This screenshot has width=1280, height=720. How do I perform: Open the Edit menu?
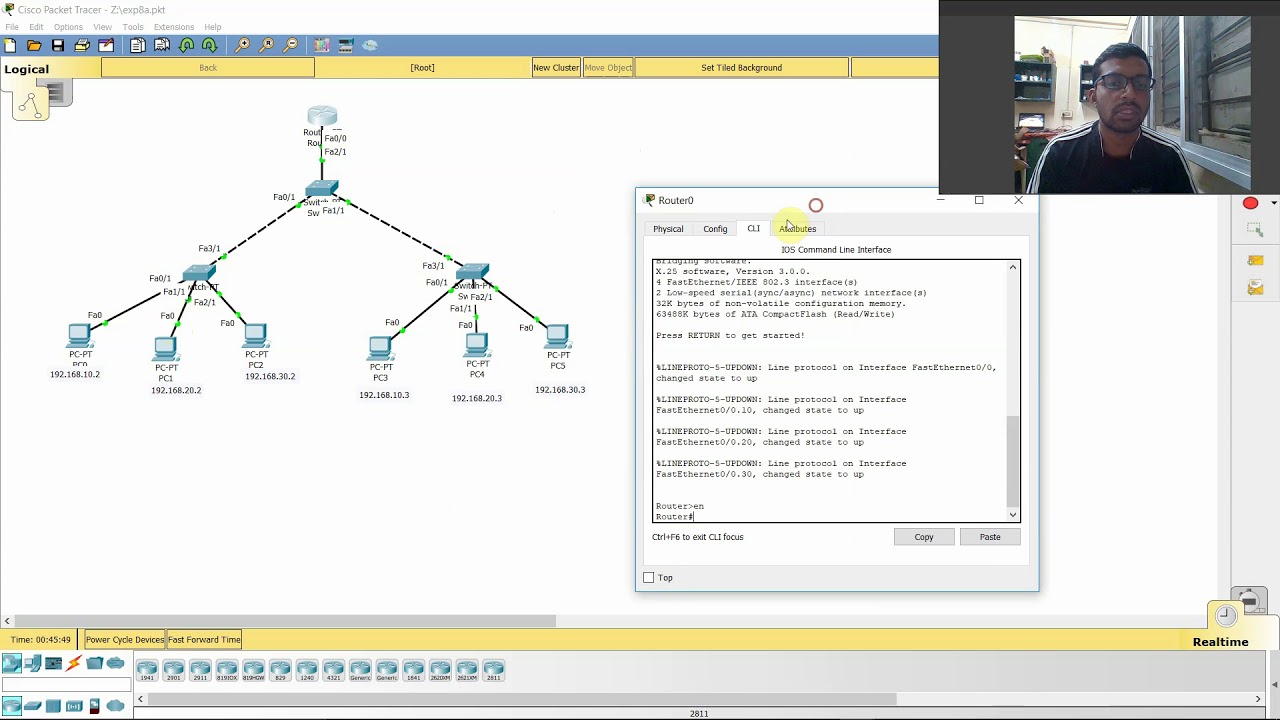tap(36, 27)
